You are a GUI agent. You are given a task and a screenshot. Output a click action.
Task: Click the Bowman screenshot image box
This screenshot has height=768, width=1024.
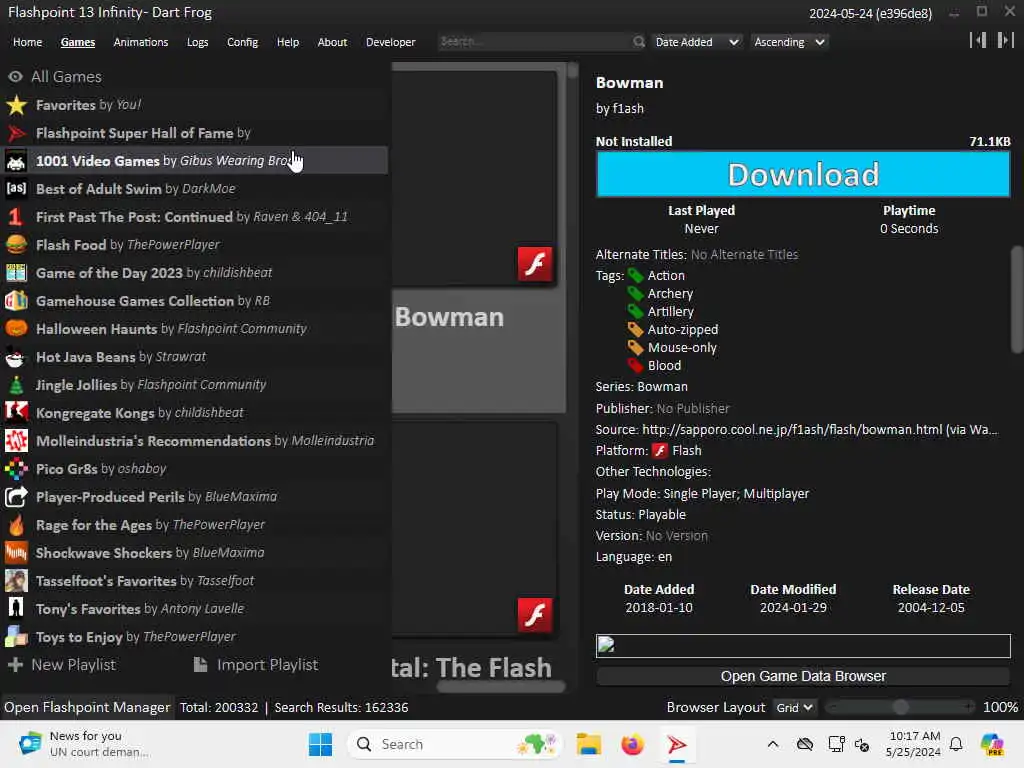803,646
